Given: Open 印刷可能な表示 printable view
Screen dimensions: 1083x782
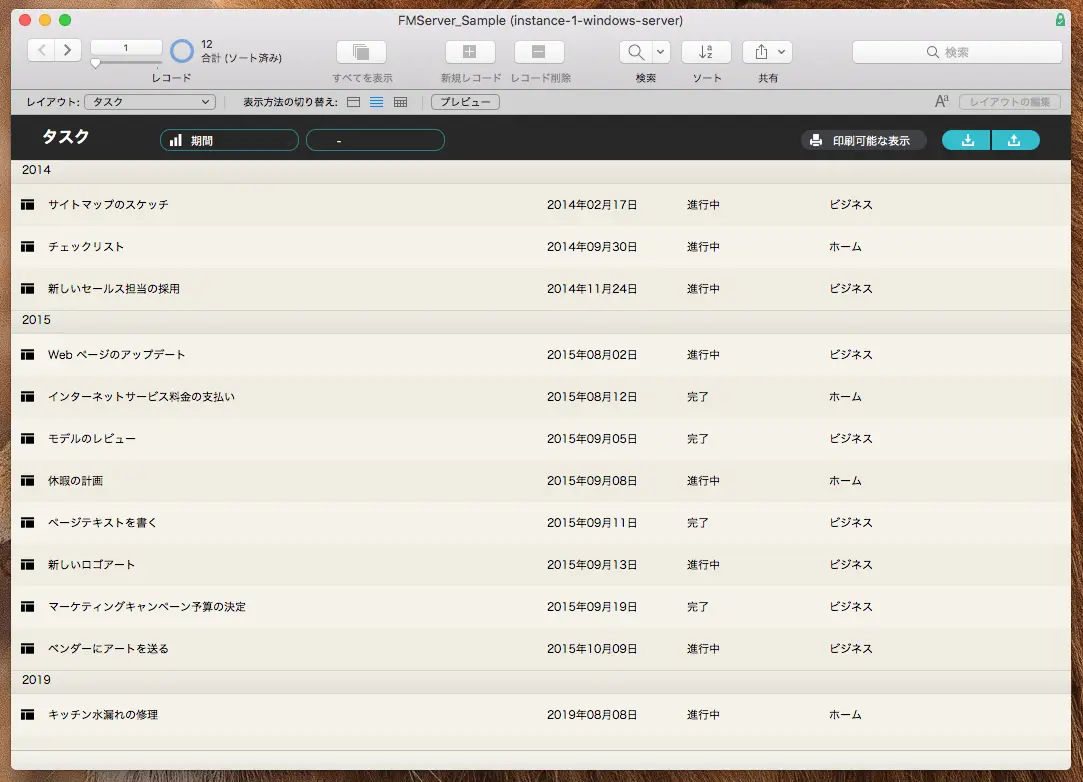Looking at the screenshot, I should click(x=862, y=140).
